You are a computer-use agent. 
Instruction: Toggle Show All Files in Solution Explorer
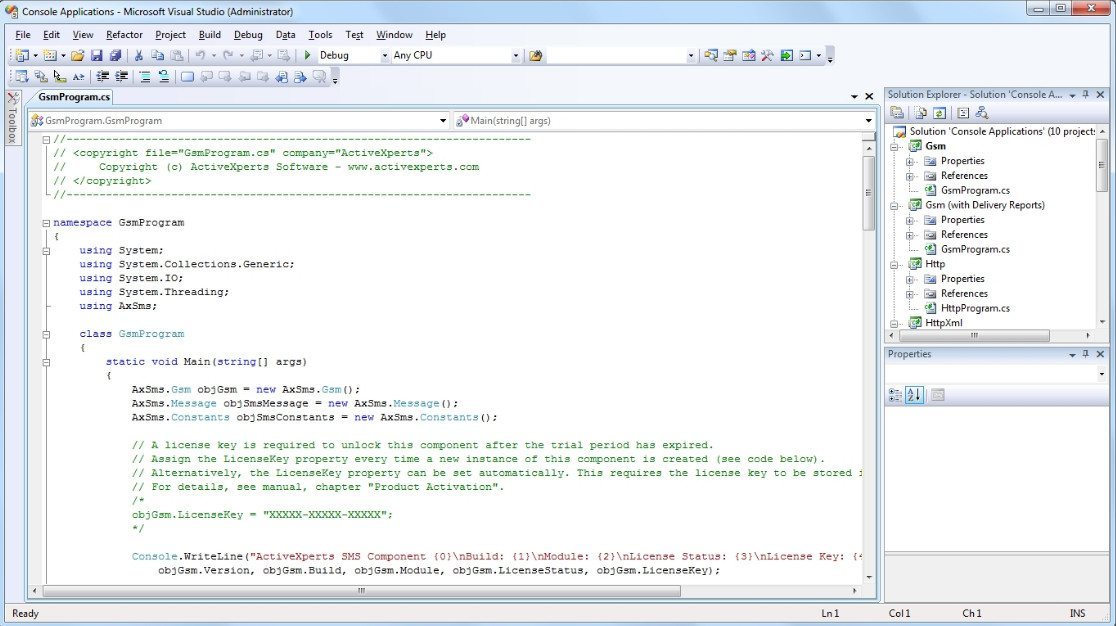point(920,112)
